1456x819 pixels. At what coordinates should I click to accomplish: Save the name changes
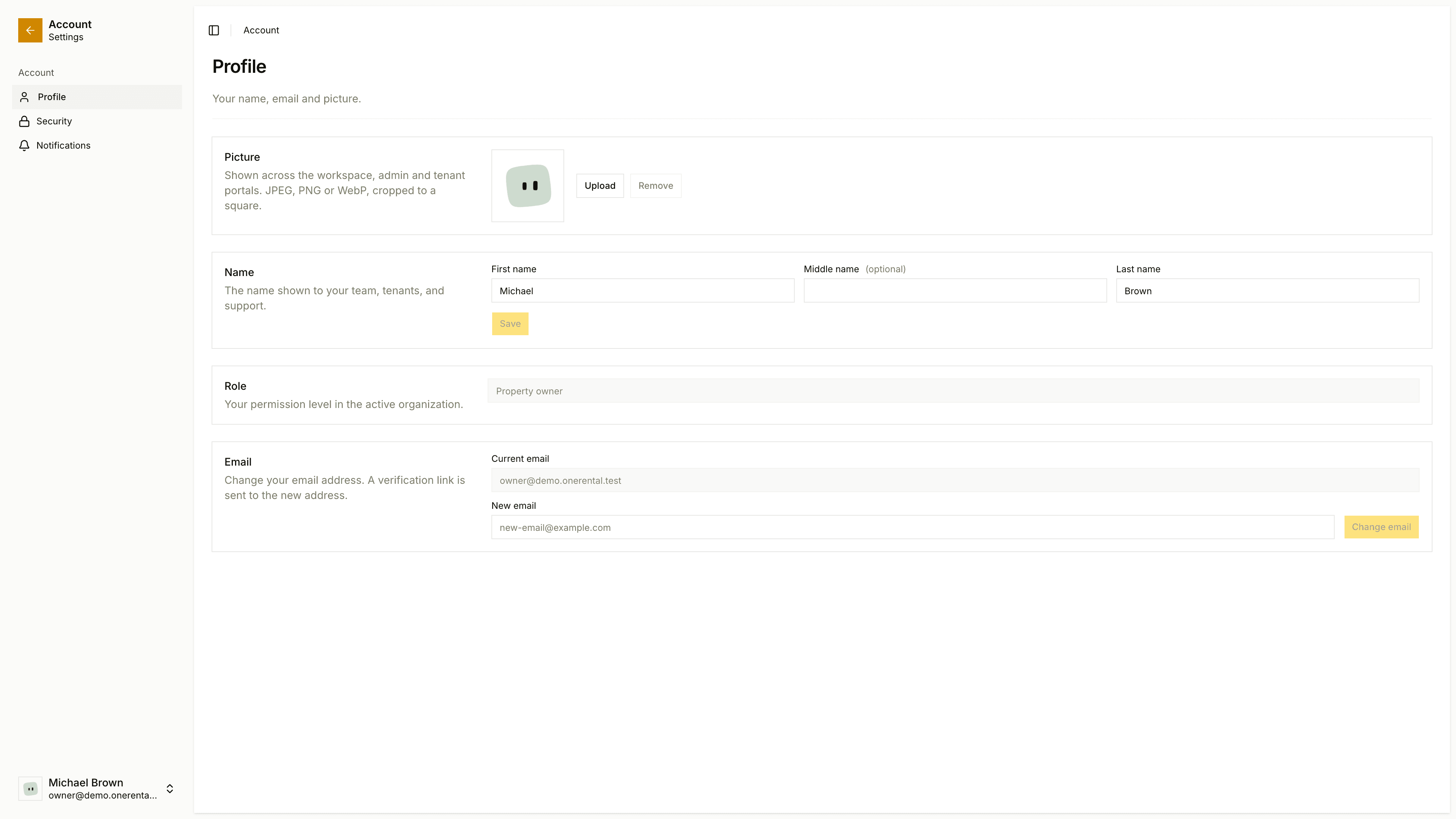510,324
